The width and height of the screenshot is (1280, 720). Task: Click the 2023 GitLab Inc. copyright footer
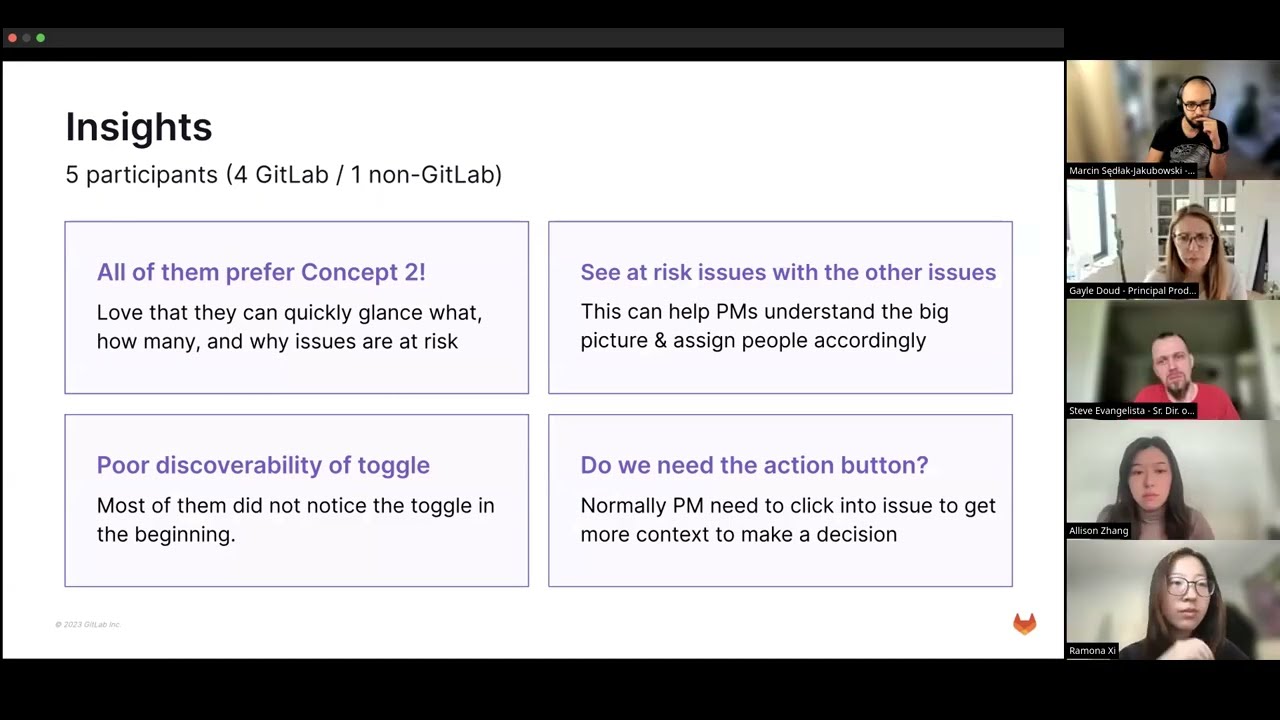pos(88,624)
